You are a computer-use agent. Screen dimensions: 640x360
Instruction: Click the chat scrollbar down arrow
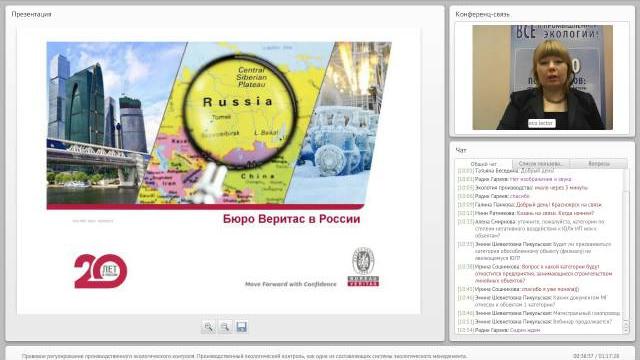point(626,330)
